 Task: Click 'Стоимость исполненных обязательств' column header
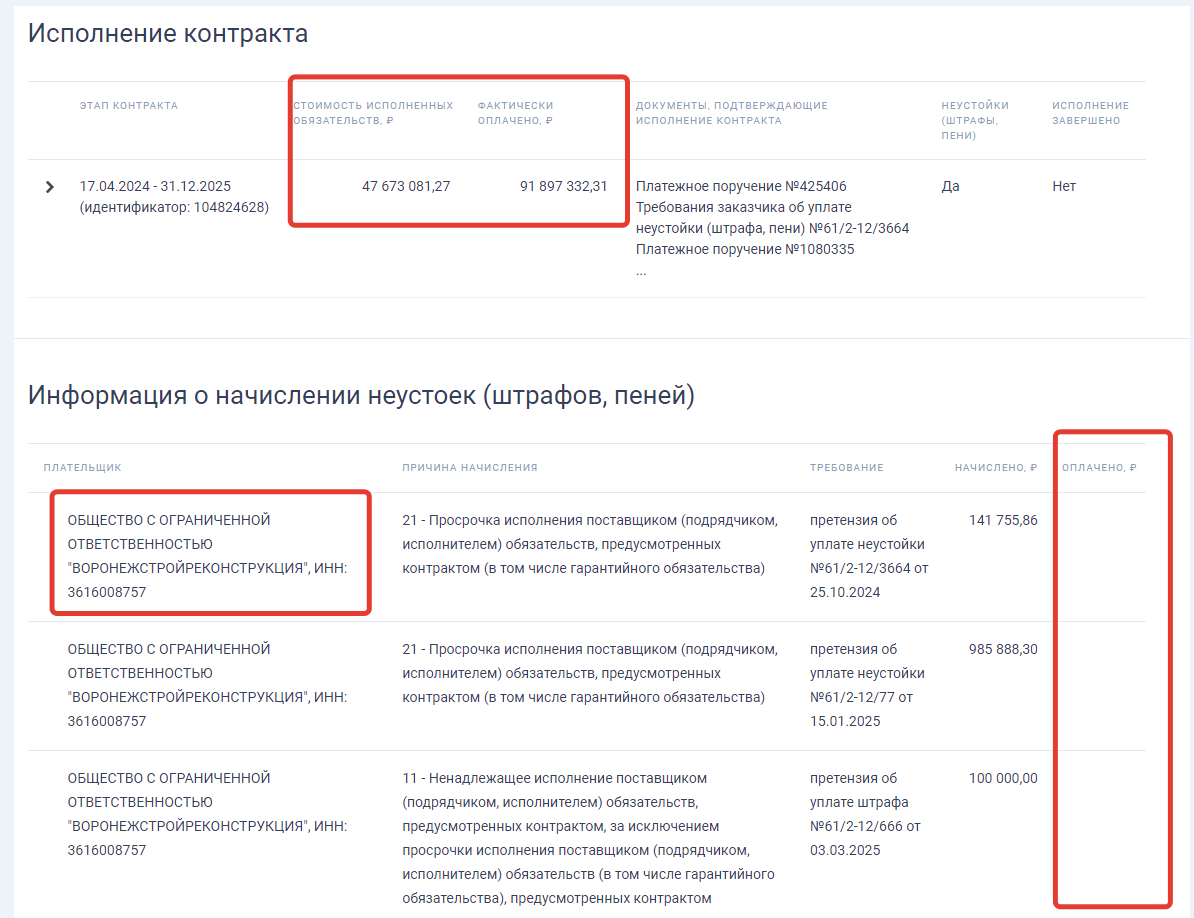coord(373,113)
